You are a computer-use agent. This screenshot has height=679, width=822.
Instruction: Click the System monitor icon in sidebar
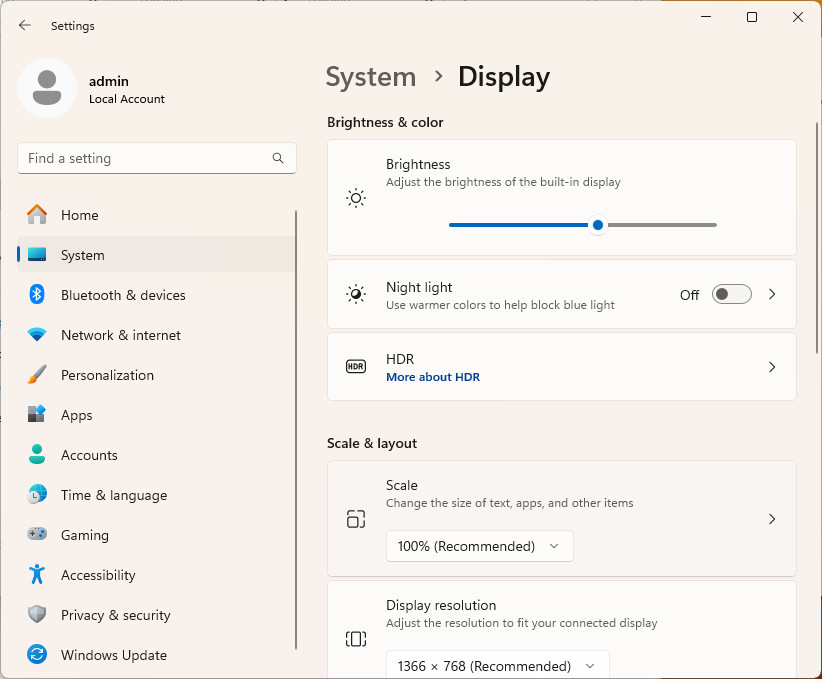(37, 254)
